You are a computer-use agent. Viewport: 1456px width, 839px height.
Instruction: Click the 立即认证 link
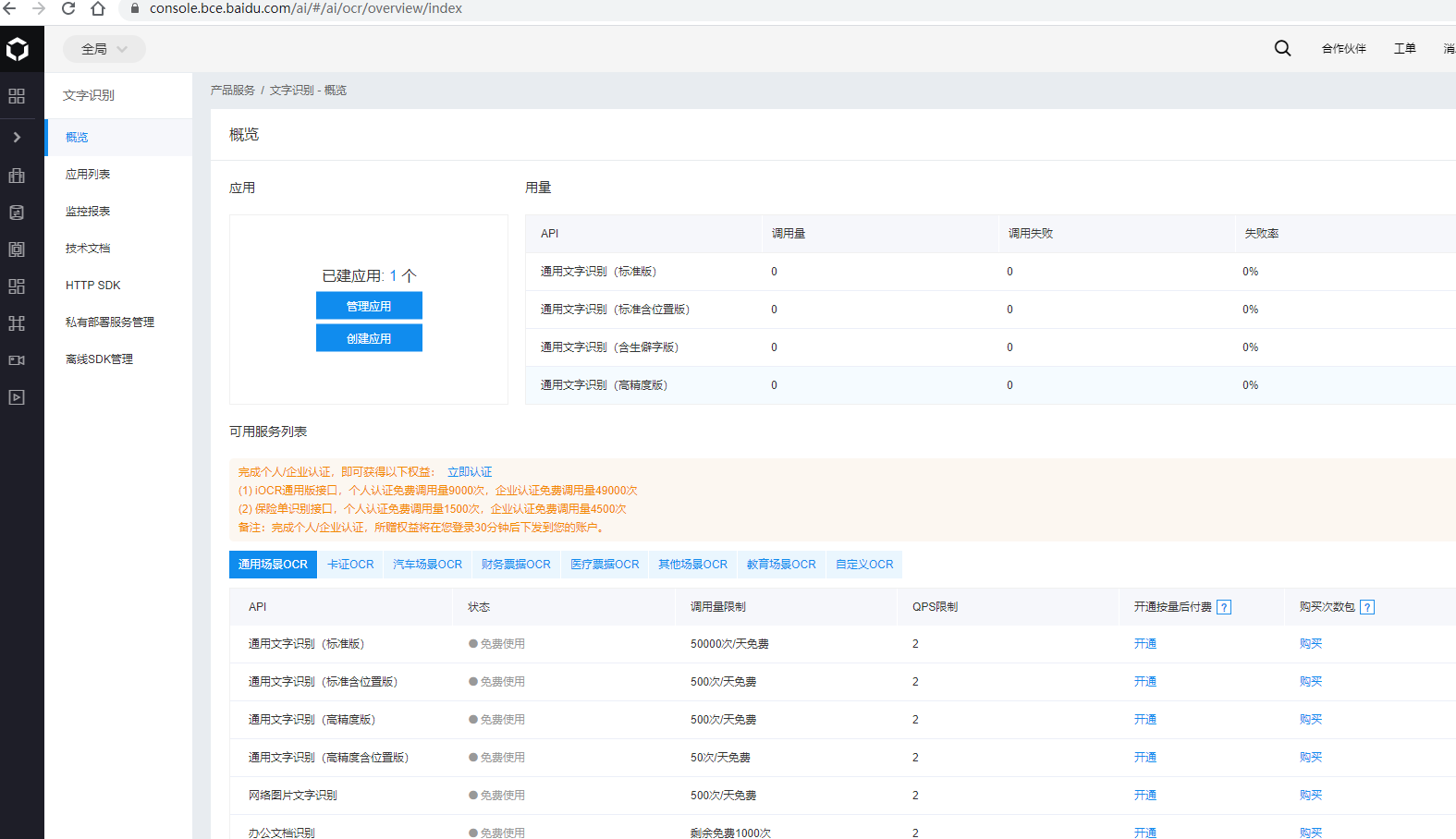[470, 472]
